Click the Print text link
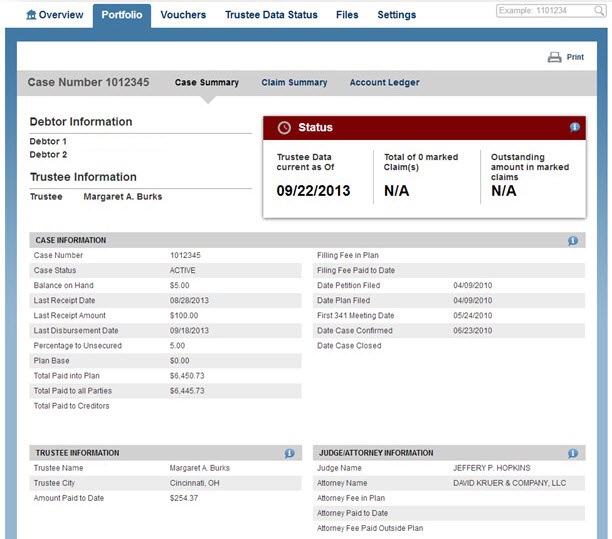Image resolution: width=612 pixels, height=539 pixels. pos(575,58)
